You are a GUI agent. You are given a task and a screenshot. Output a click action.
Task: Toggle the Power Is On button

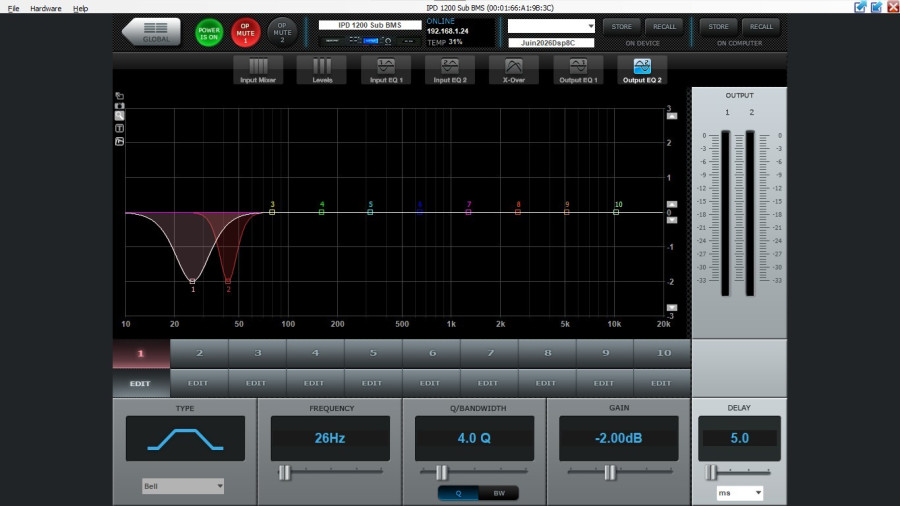pyautogui.click(x=209, y=33)
